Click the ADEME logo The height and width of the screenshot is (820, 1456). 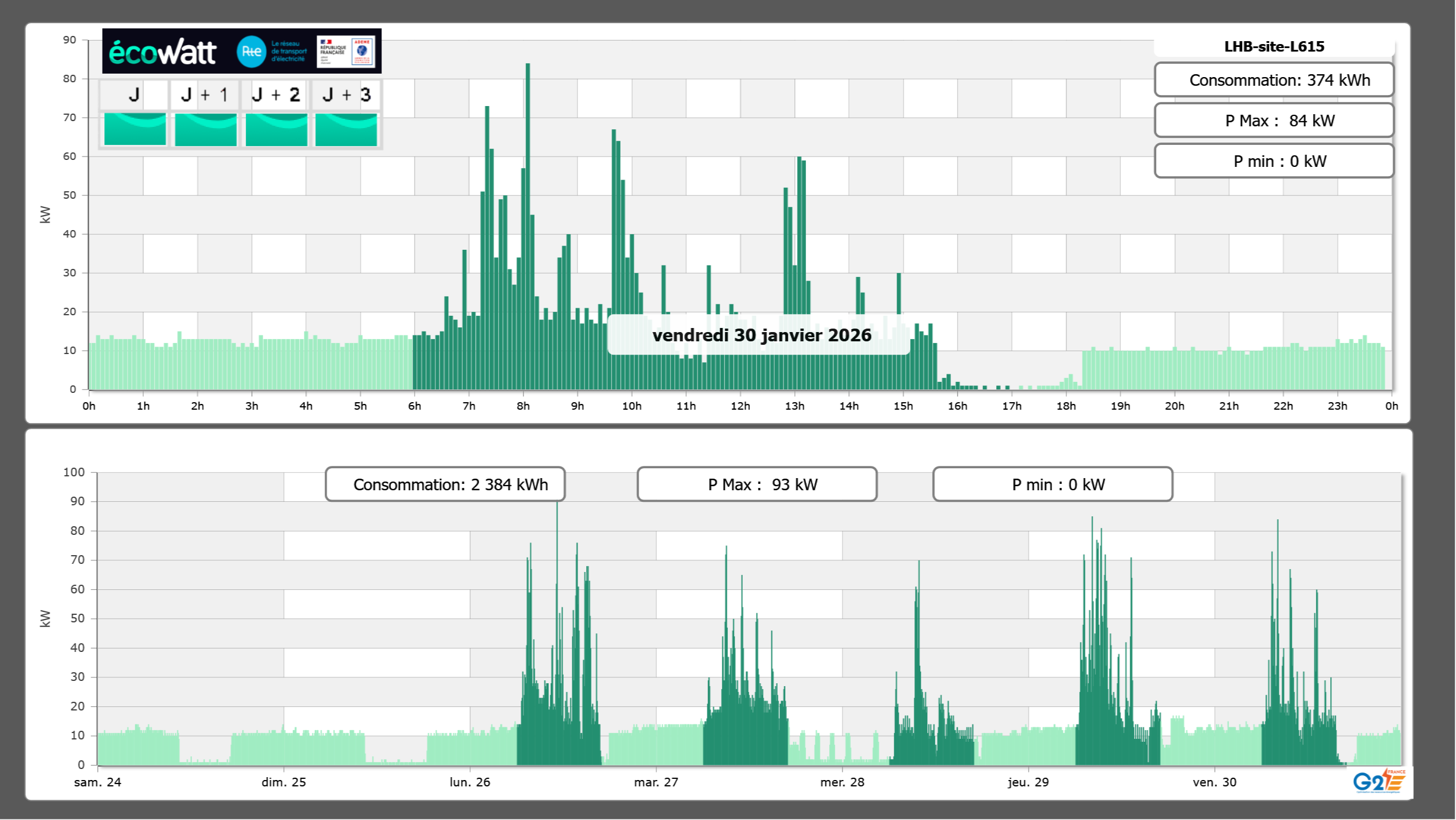(x=362, y=52)
